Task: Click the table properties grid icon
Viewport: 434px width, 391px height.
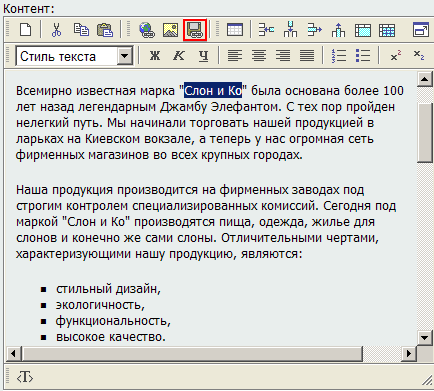Action: tap(387, 30)
